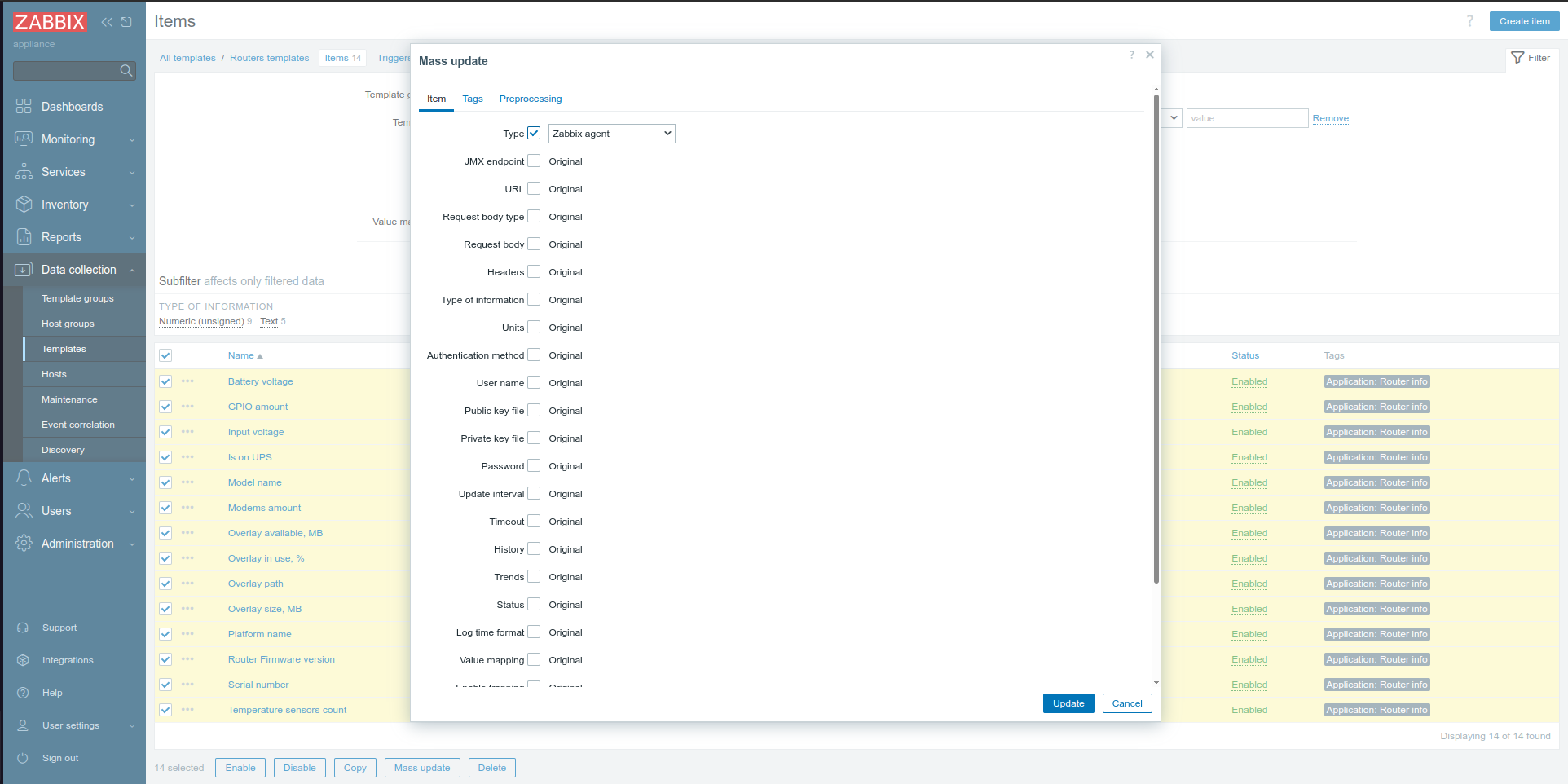Click the Alerts bell icon
1568x784 pixels.
click(24, 478)
